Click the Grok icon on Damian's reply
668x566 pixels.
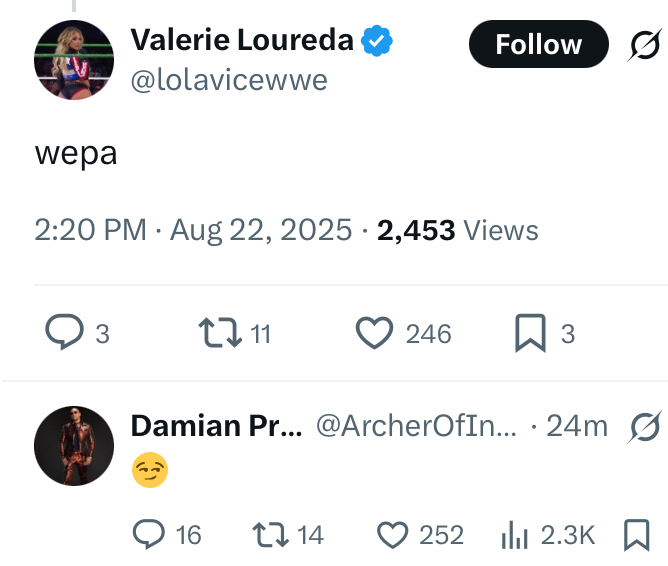tap(645, 427)
